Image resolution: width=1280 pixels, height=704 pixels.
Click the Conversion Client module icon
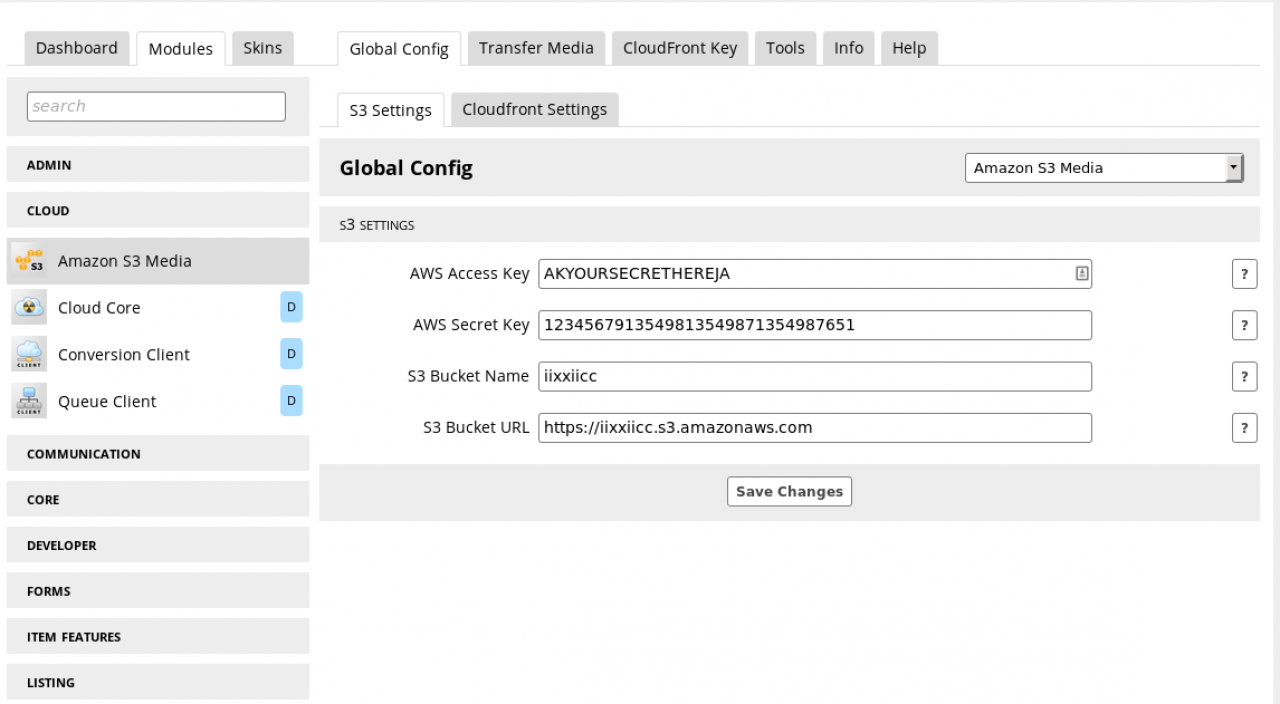(x=29, y=355)
